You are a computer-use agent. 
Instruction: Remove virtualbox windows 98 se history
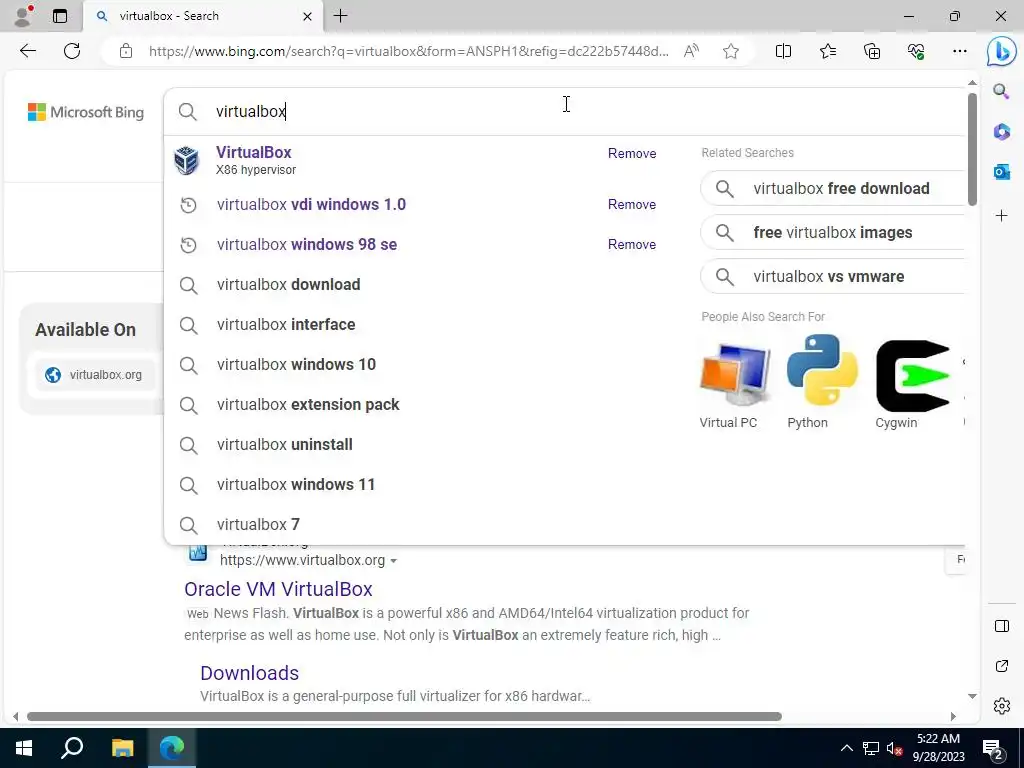(632, 244)
